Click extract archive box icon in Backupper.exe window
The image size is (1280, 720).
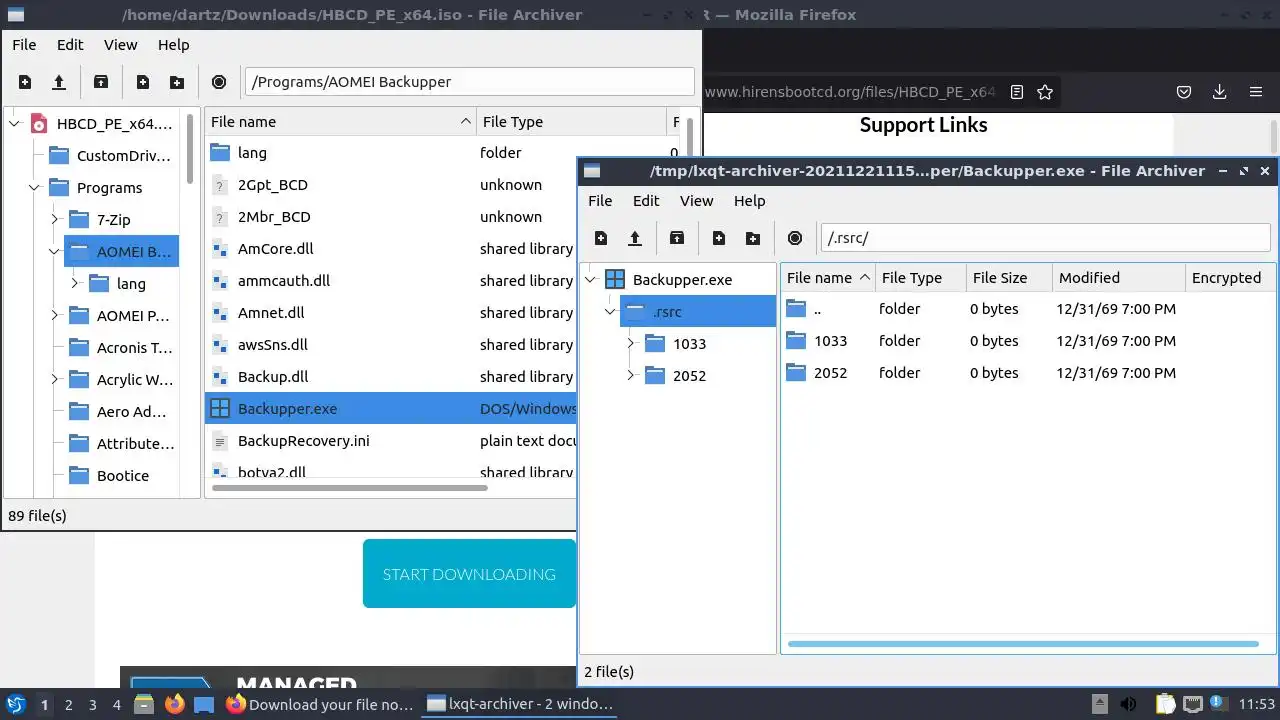click(x=677, y=238)
